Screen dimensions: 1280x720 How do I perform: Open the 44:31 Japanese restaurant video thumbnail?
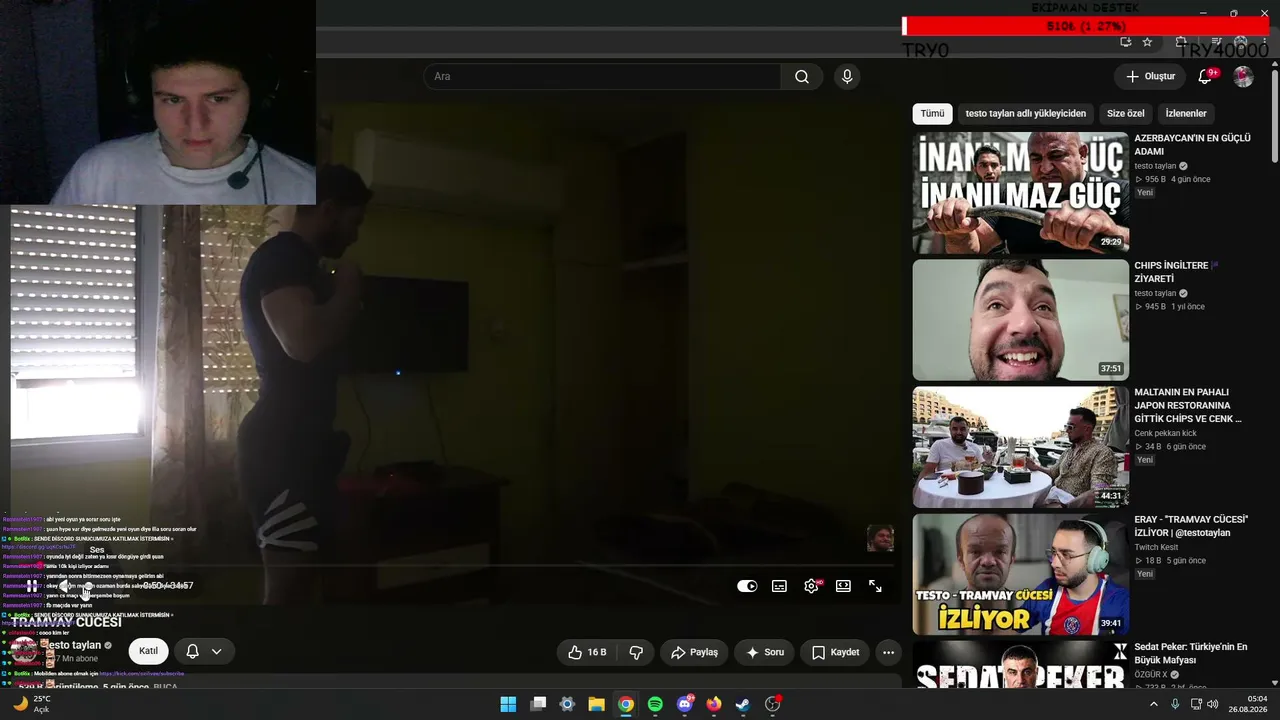tap(1020, 447)
